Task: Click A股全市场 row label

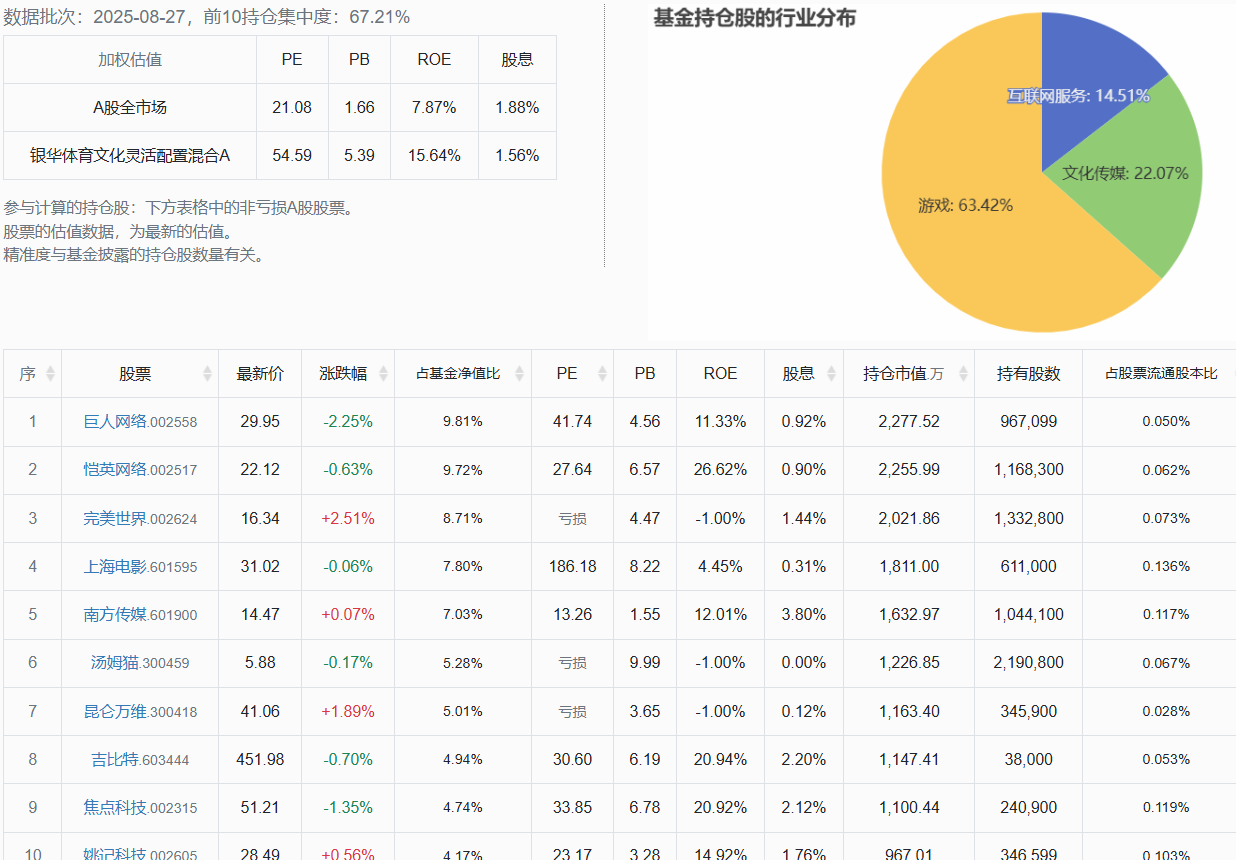Action: (x=130, y=107)
